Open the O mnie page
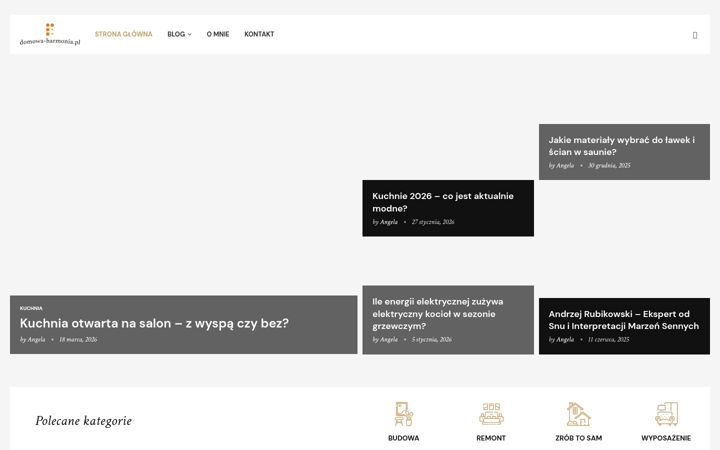This screenshot has height=450, width=720. click(218, 34)
